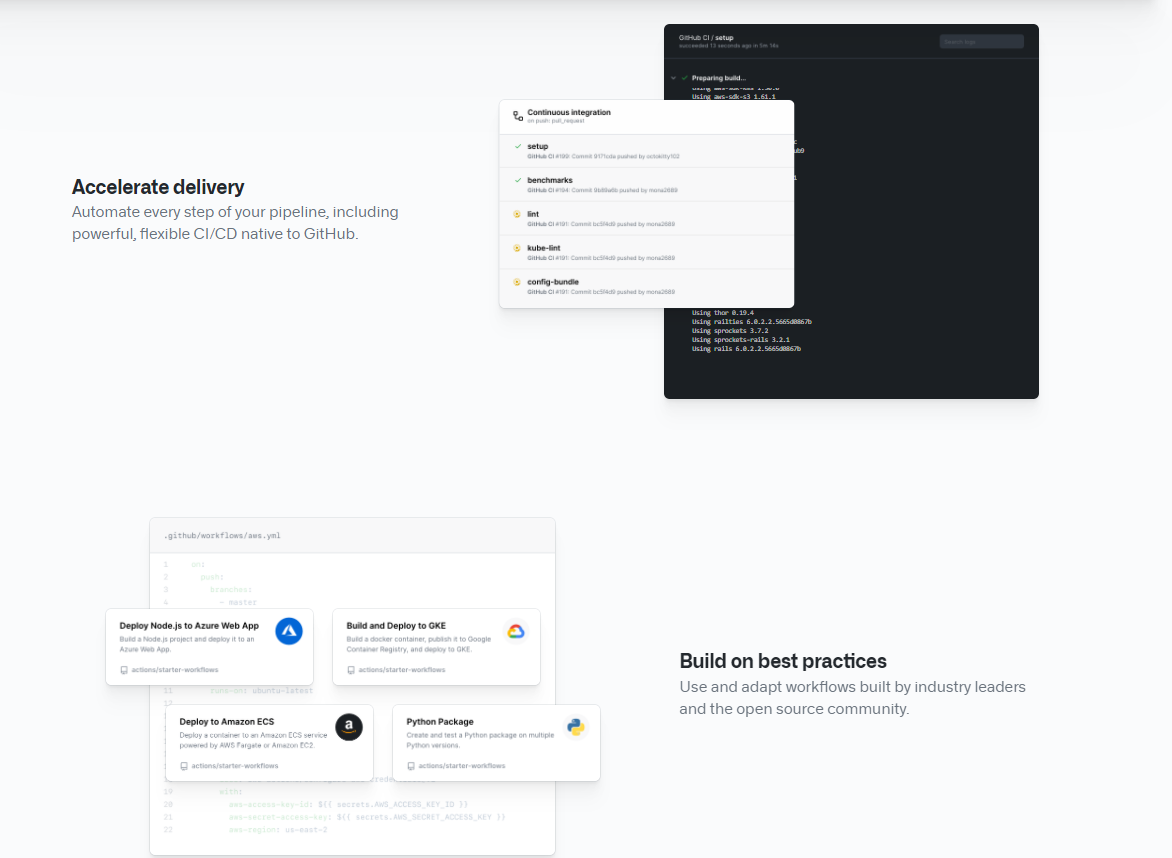
Task: Open the benchmarks job row
Action: [647, 185]
